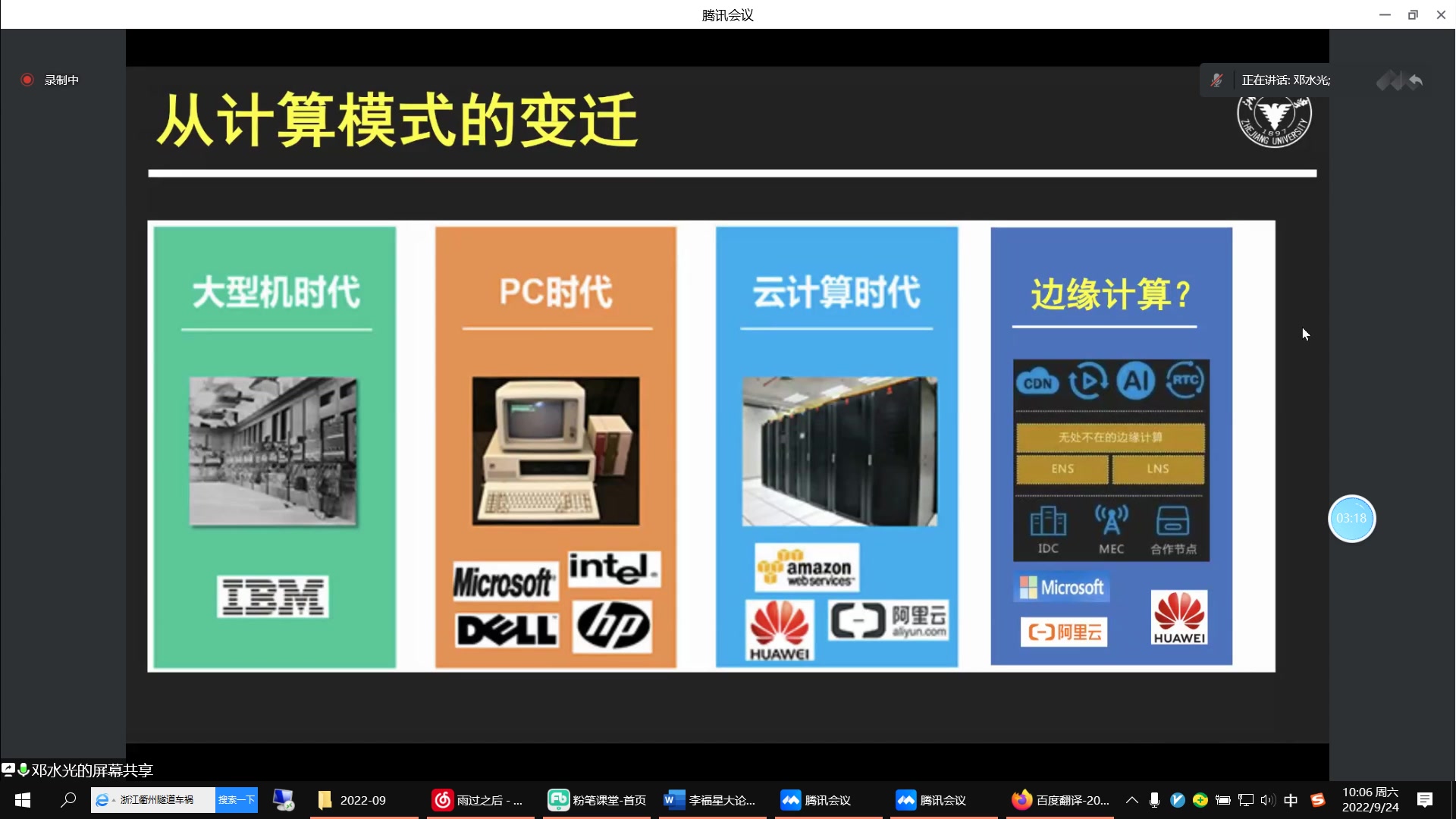Switch to the second 腾讯会议 taskbar item
Viewport: 1456px width, 819px height.
click(944, 800)
